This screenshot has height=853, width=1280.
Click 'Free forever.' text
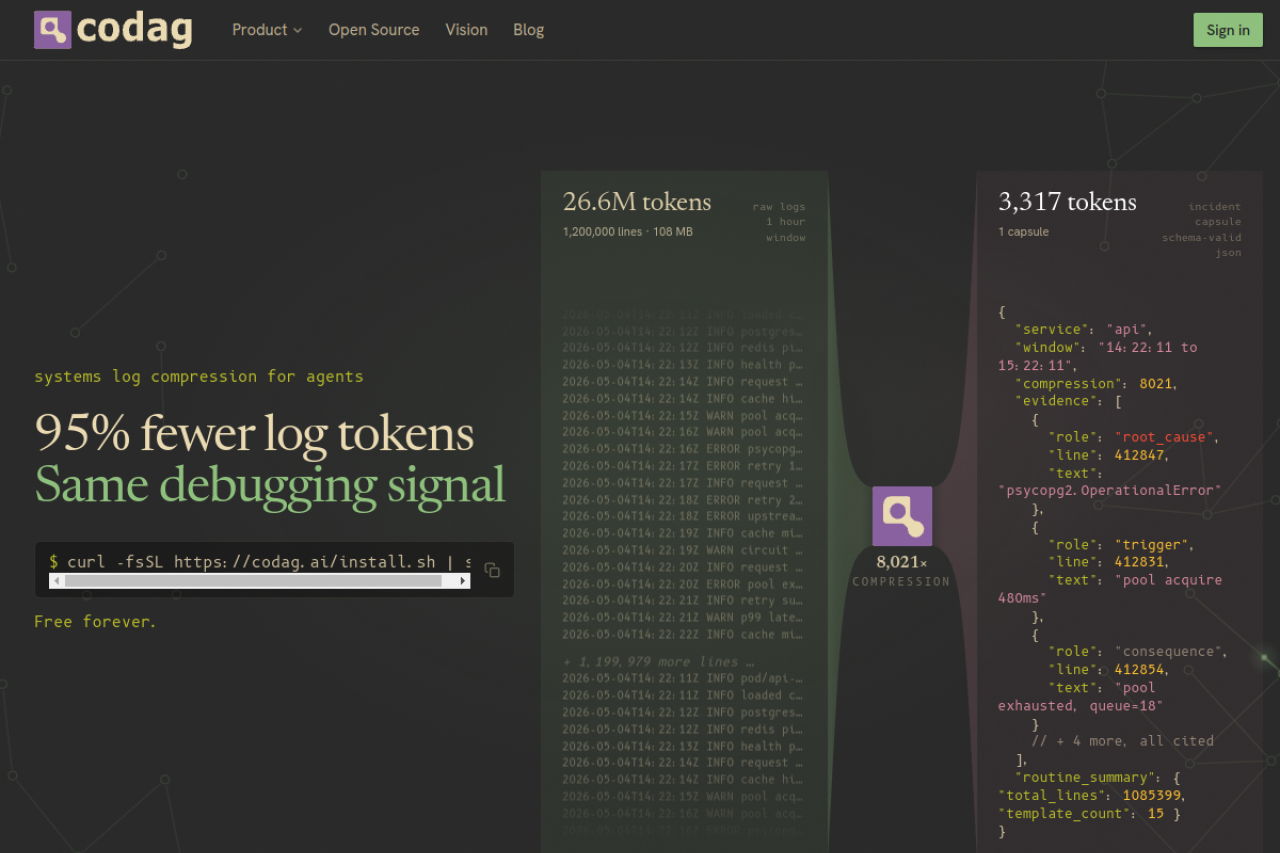click(95, 622)
